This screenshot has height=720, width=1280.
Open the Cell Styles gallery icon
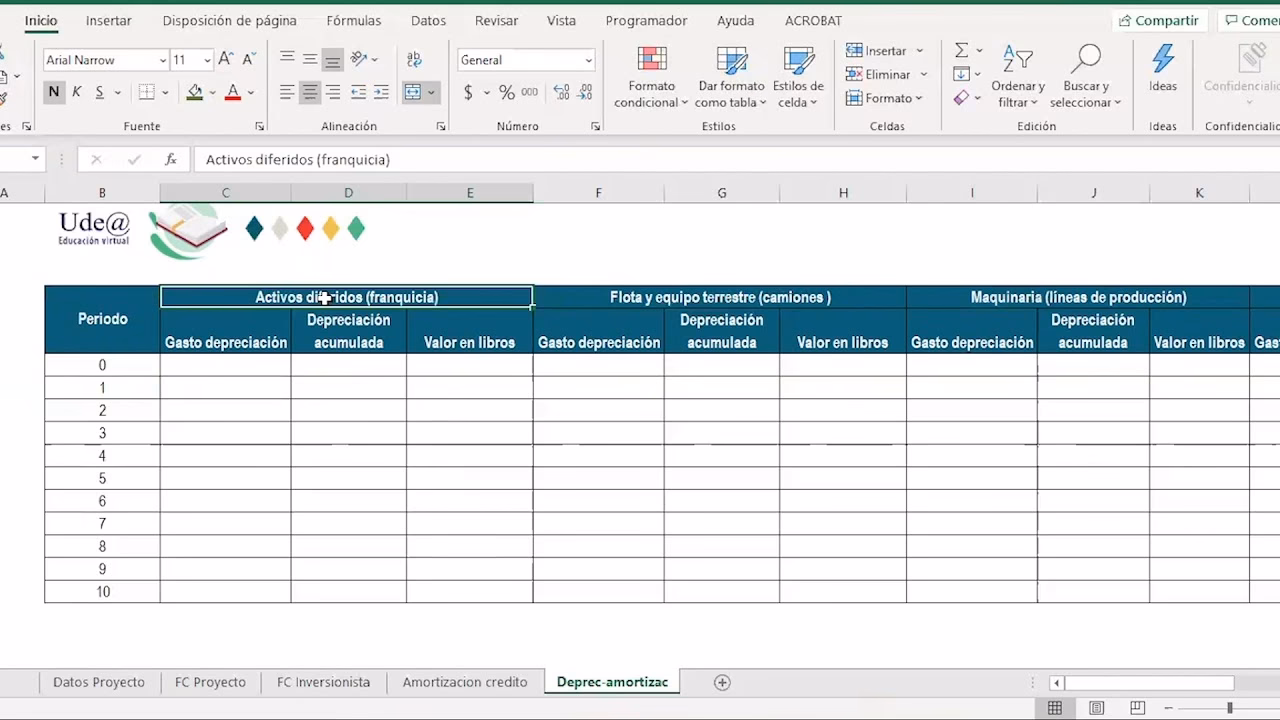point(798,61)
